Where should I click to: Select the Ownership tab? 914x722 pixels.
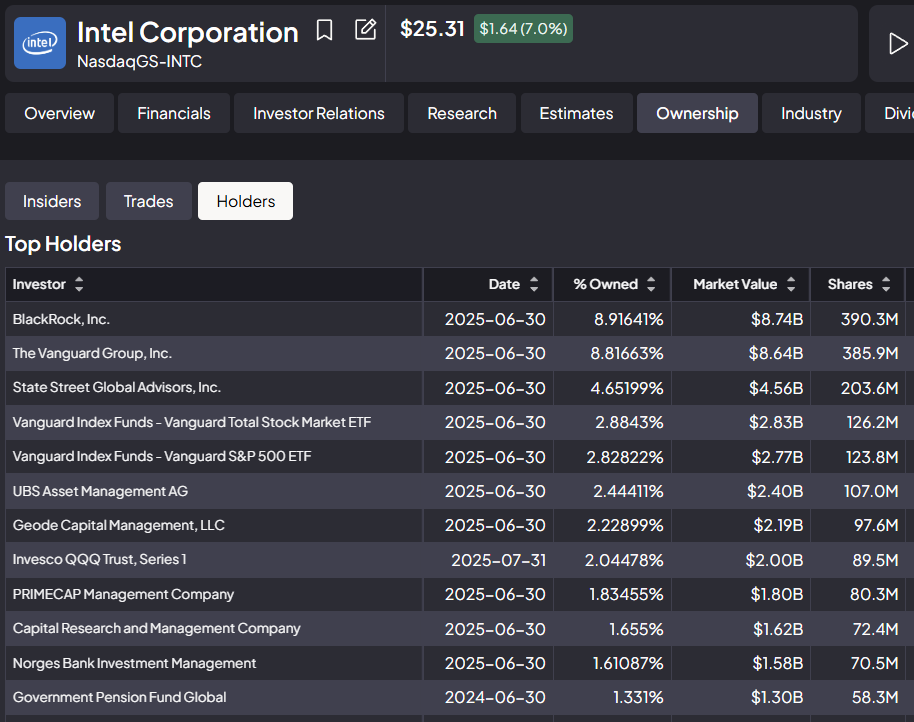tap(697, 113)
